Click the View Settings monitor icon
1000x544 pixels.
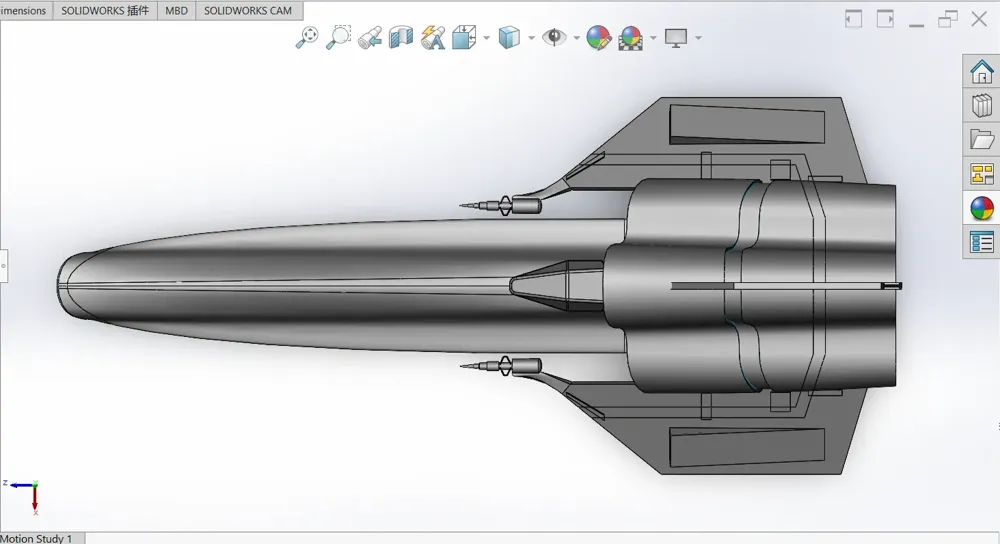[676, 38]
